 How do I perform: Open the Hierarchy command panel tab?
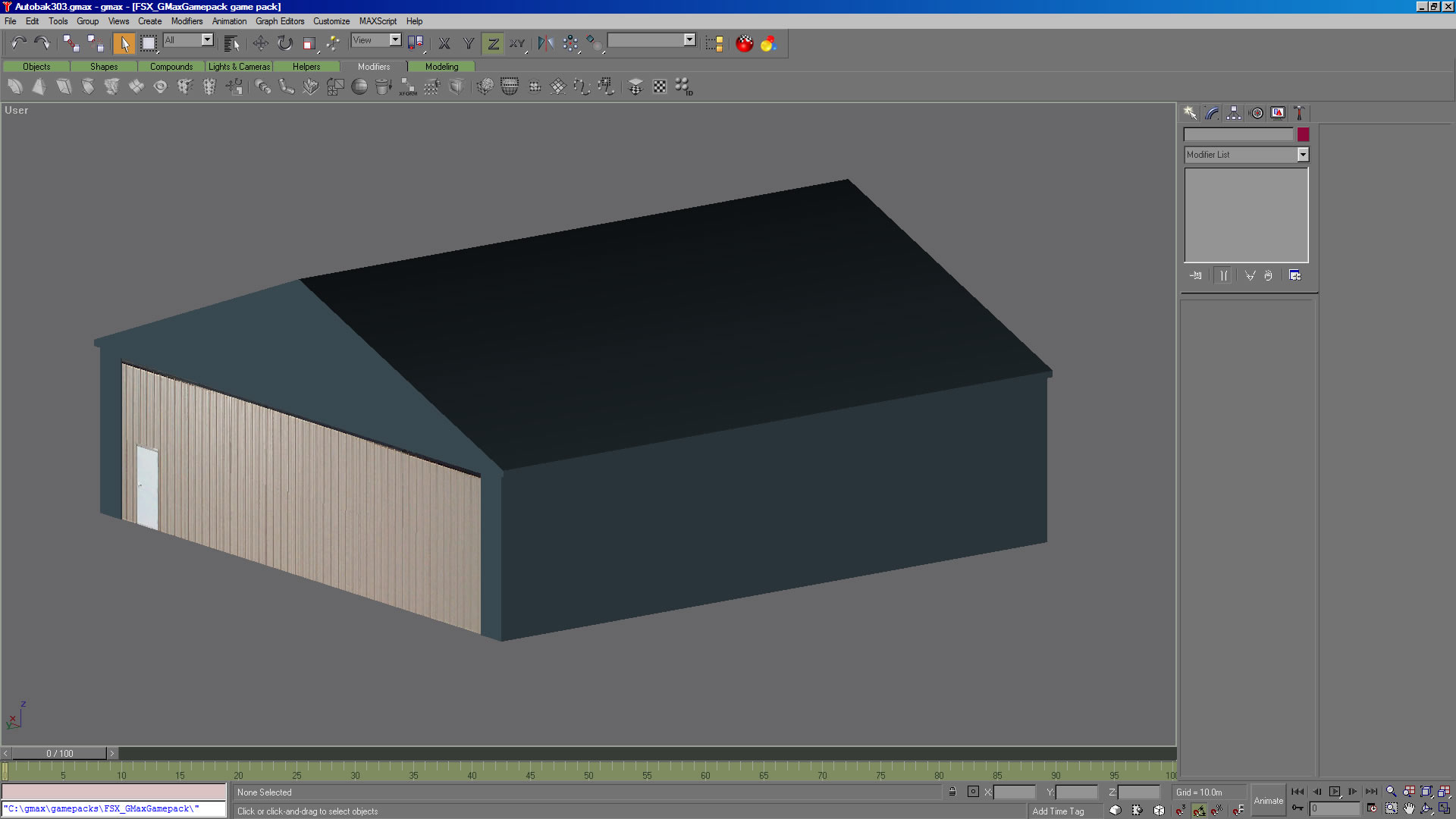(1234, 113)
